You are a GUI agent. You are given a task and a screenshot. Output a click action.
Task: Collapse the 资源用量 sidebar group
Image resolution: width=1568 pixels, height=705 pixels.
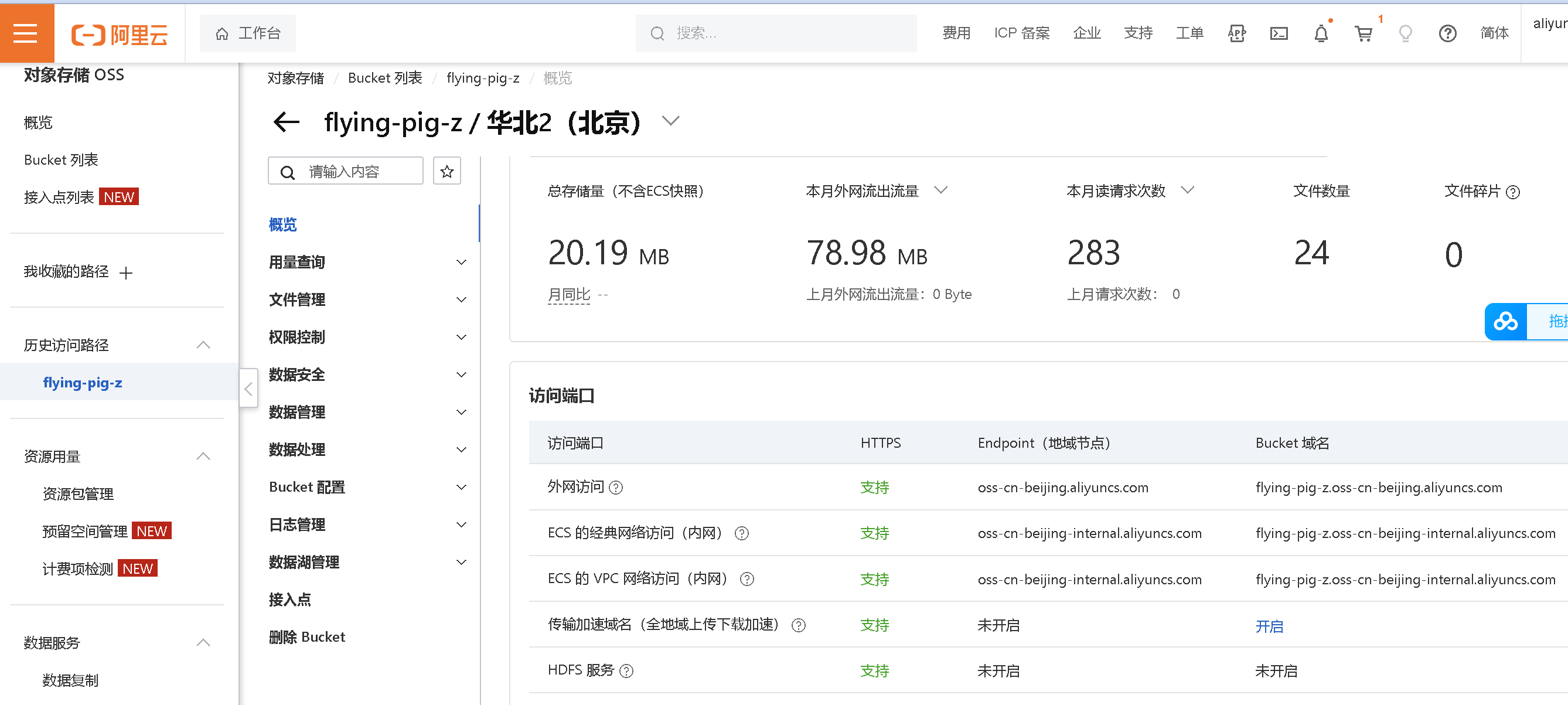tap(203, 457)
